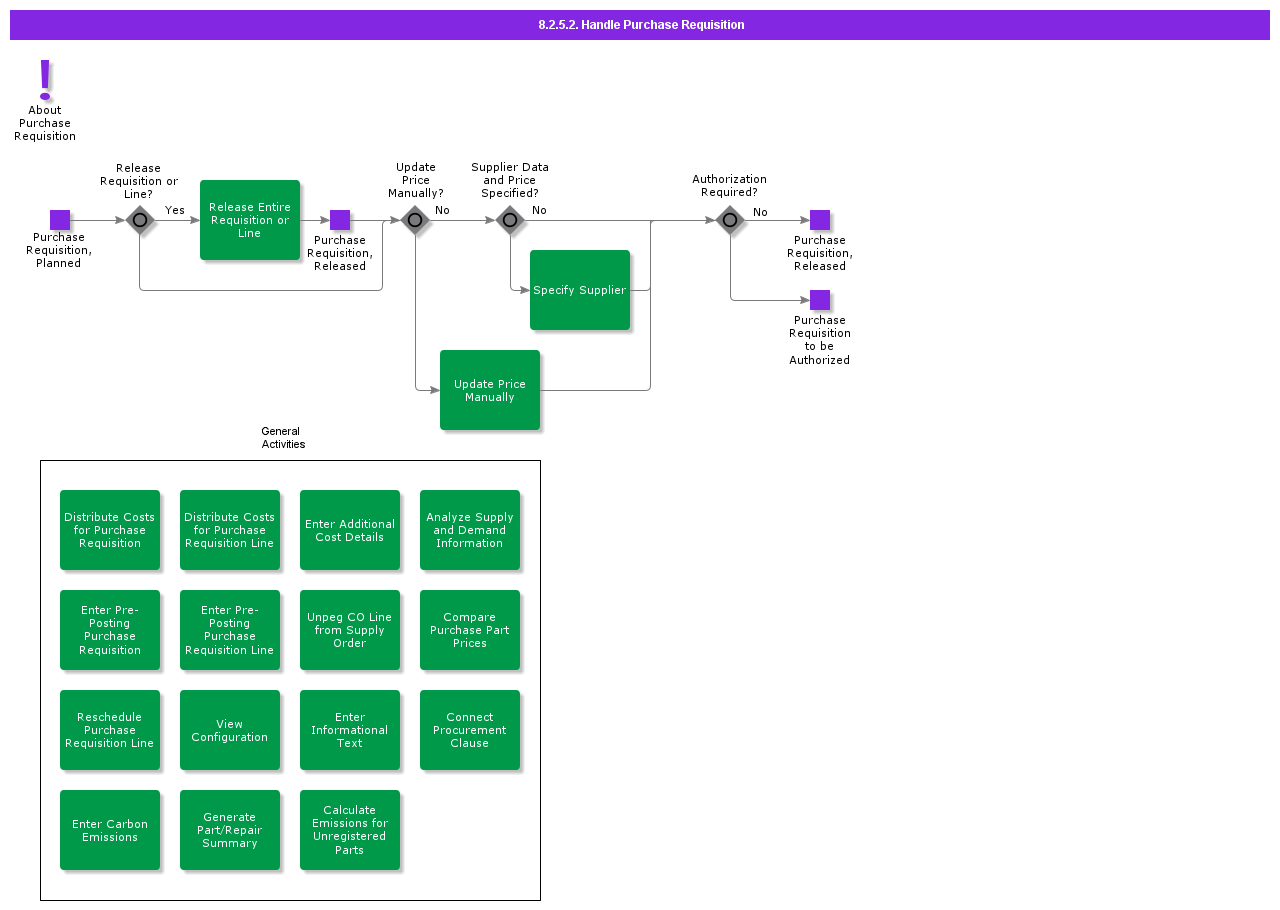Open the Update Price Manually activity box
Screen dimensions: 1280x910
490,390
